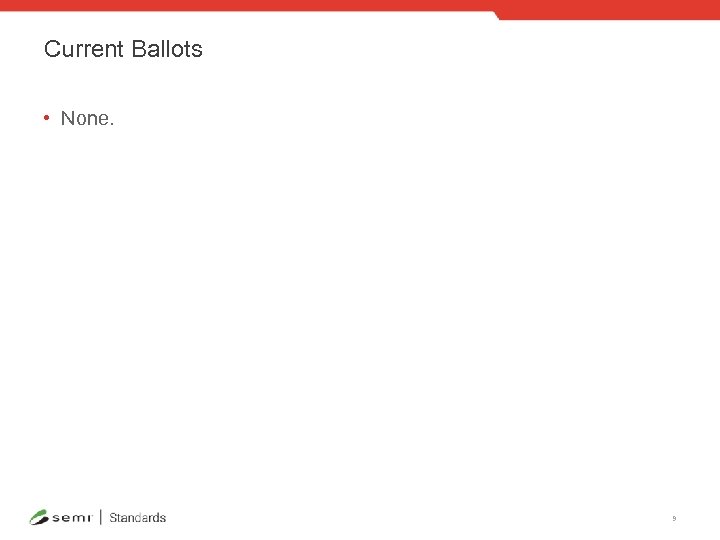Click the slide number 9 in the corner
The width and height of the screenshot is (720, 540).
674,518
